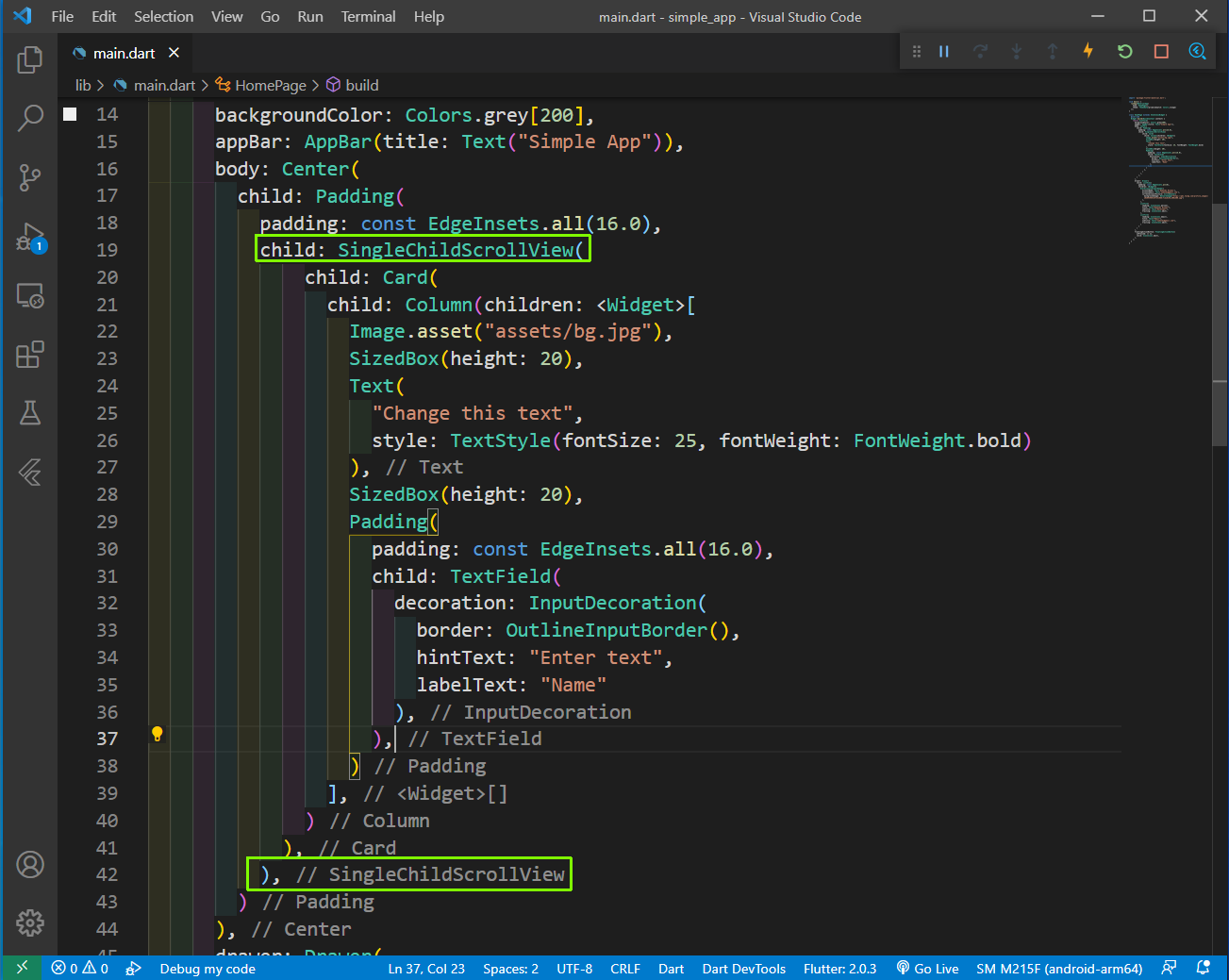This screenshot has width=1229, height=980.
Task: Click the "Enter text" hintText string
Action: coord(595,657)
